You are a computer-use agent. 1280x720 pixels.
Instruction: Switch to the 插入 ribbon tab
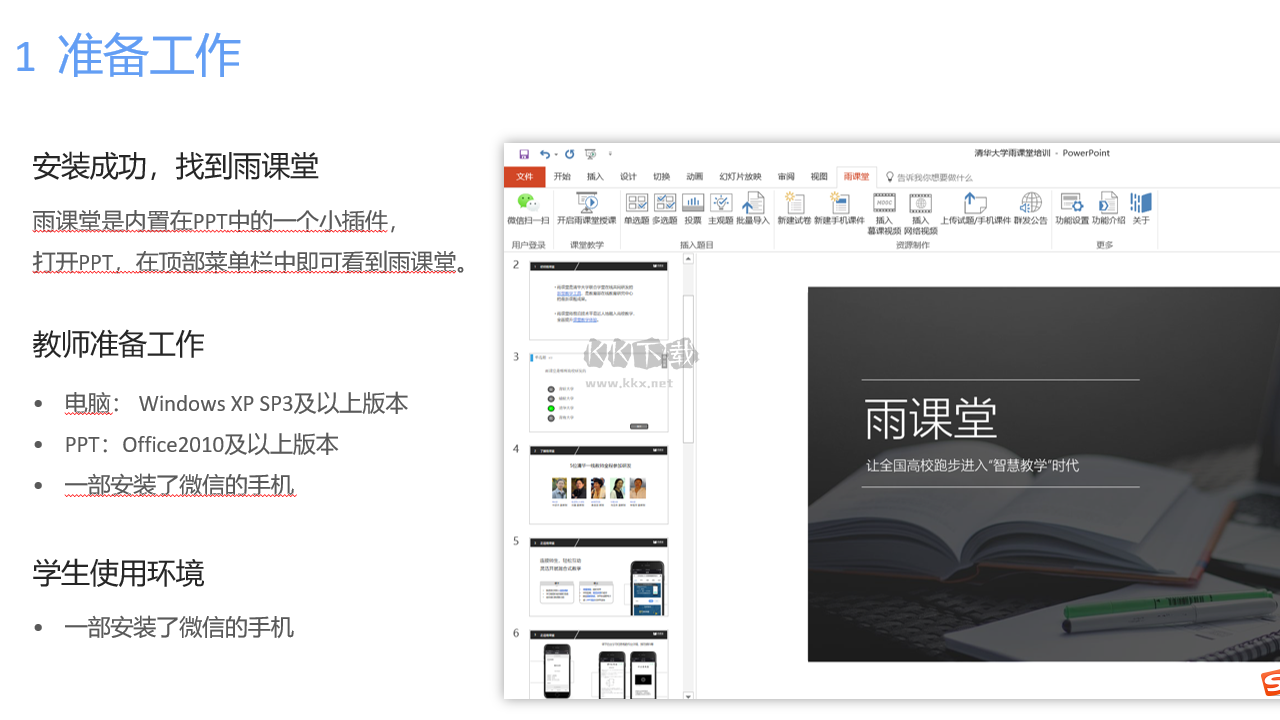pos(595,177)
